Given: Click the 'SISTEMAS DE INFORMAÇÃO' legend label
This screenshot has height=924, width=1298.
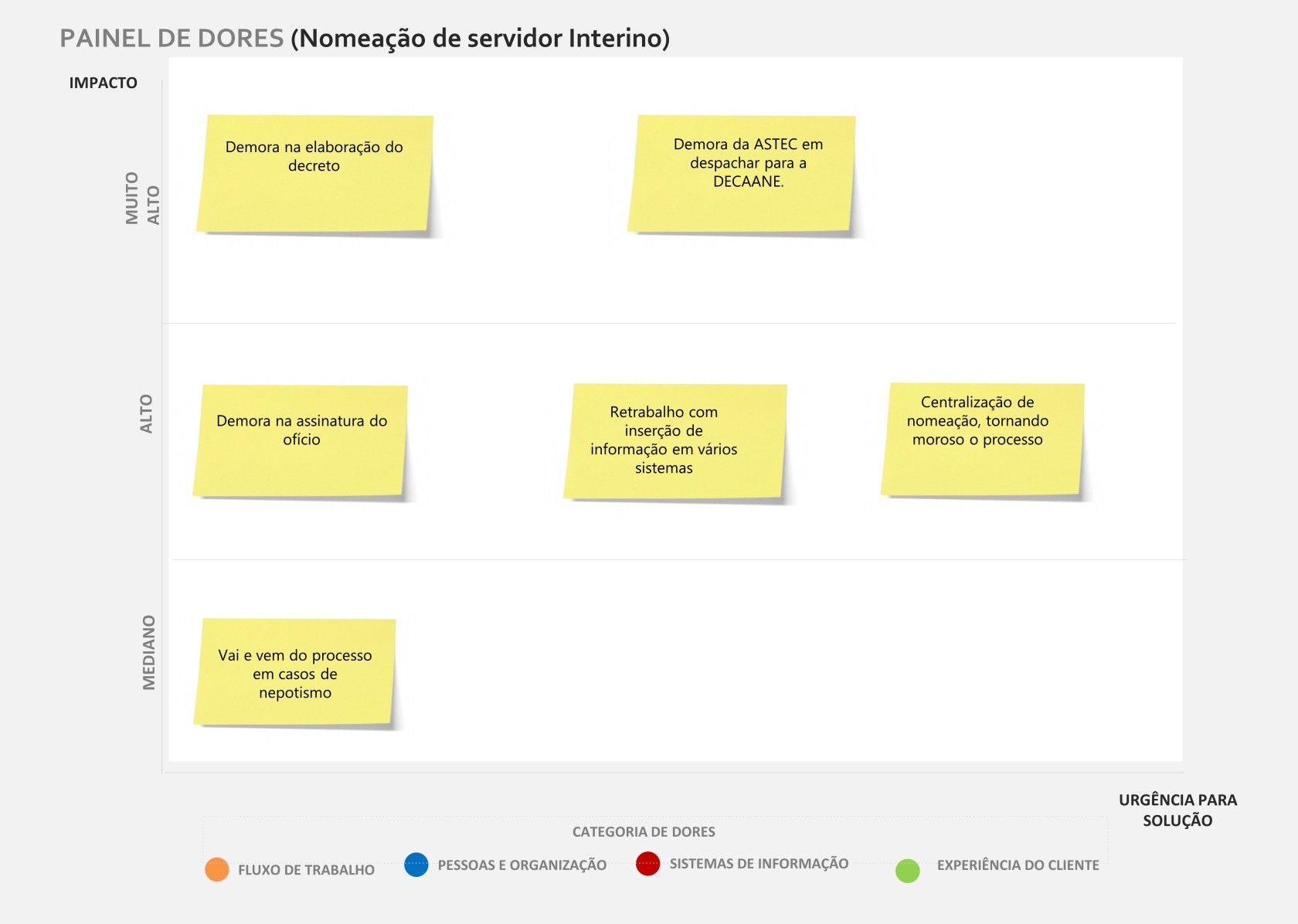Looking at the screenshot, I should coord(759,864).
